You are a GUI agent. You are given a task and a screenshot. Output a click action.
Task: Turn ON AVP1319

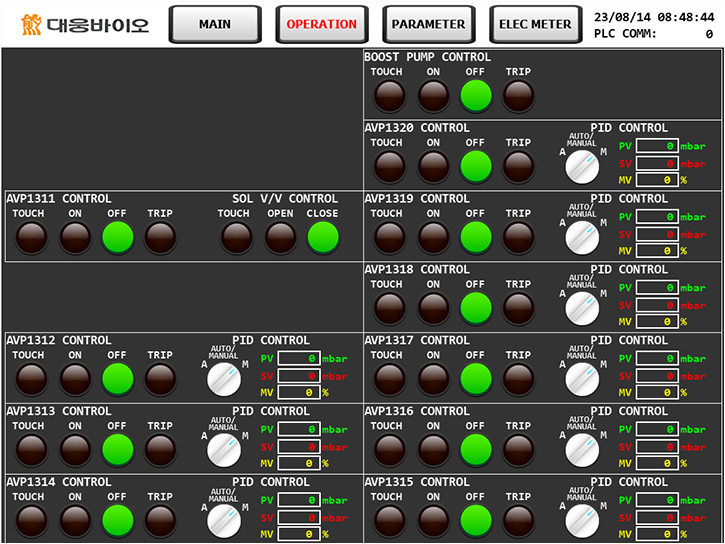(433, 238)
